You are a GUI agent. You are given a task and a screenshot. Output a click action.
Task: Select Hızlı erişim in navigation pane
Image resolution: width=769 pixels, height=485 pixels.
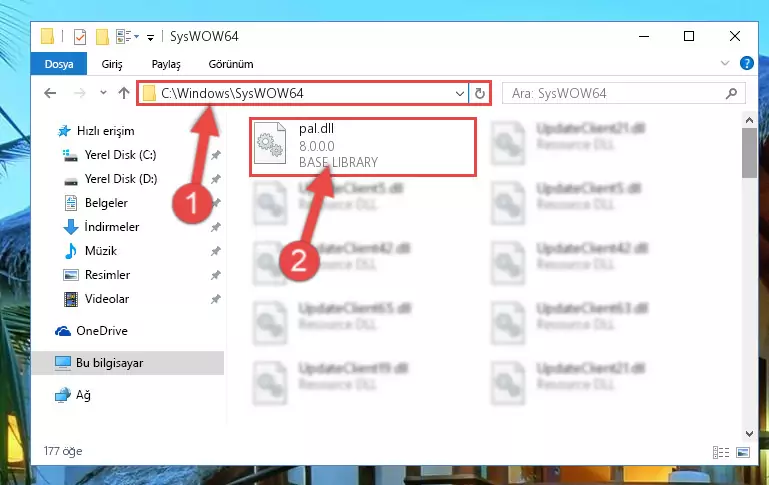105,131
